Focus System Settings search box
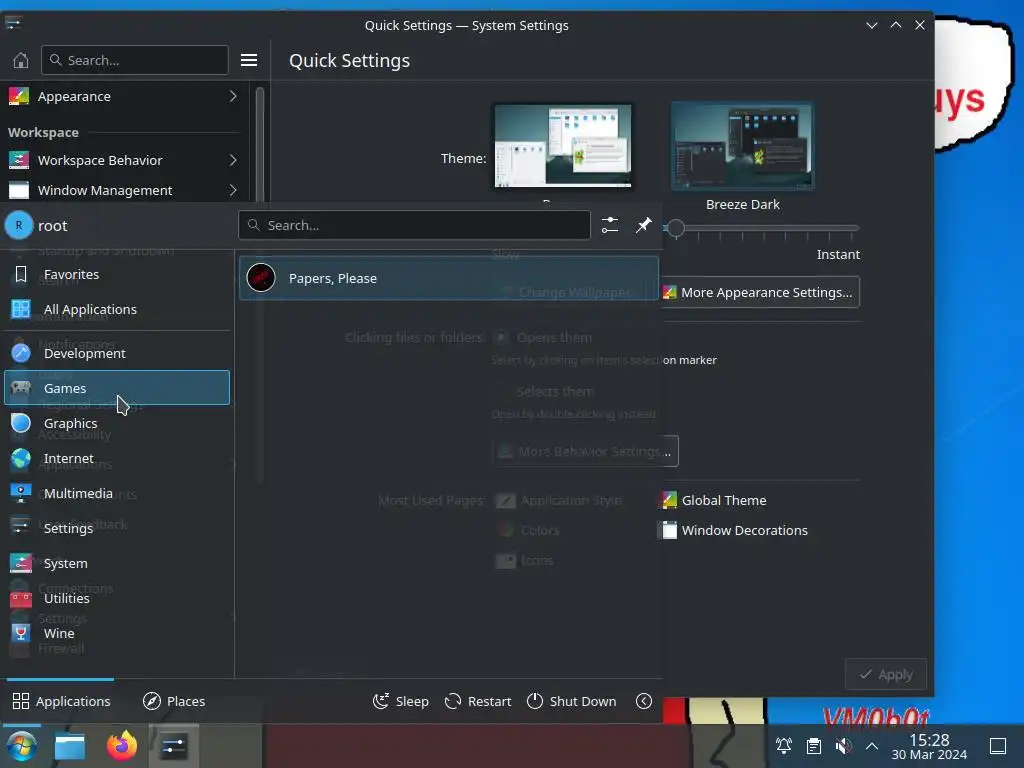 click(x=135, y=60)
